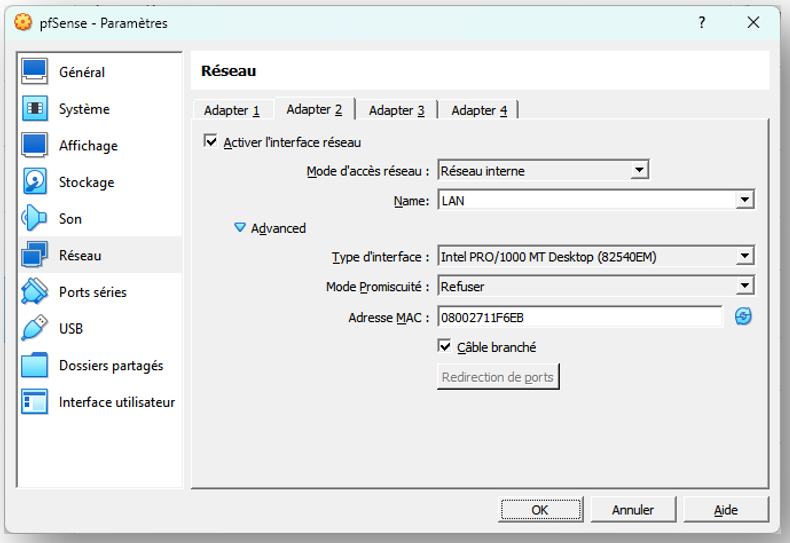Select the Adapter 2 tab
Screen dimensions: 790x543
[x=314, y=109]
